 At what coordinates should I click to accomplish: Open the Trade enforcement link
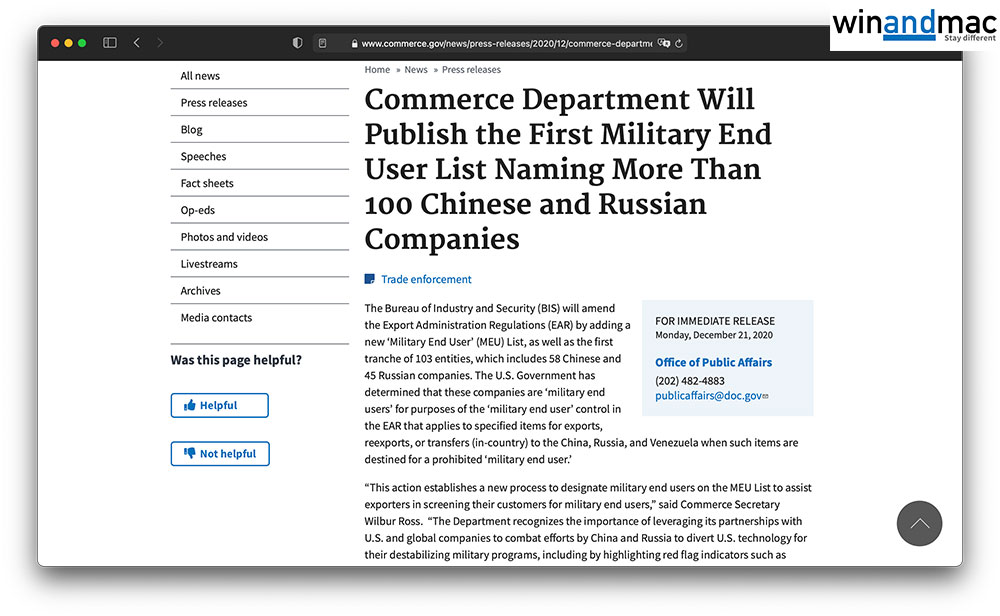point(426,279)
